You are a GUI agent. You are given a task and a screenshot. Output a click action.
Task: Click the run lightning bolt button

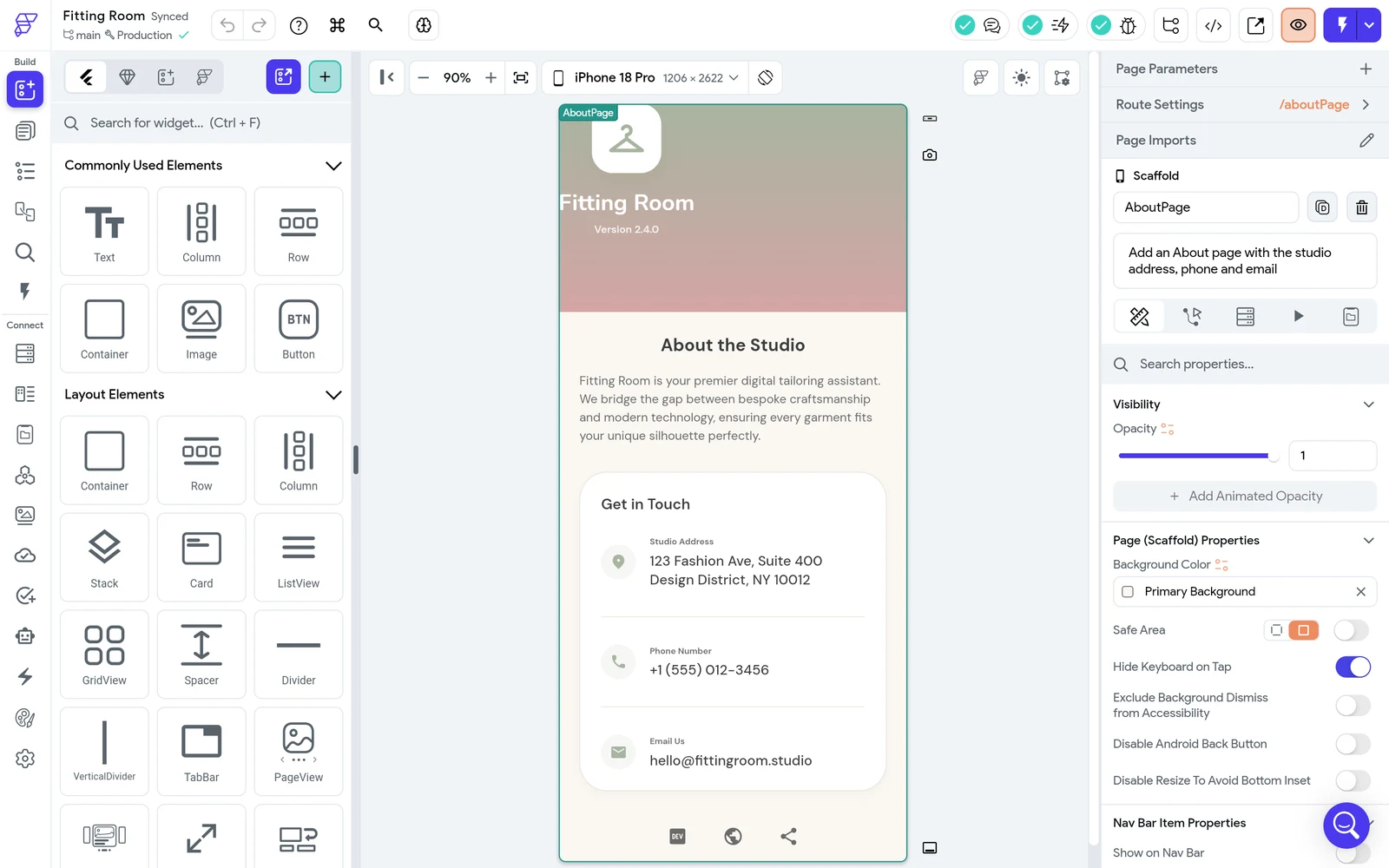(x=1342, y=25)
